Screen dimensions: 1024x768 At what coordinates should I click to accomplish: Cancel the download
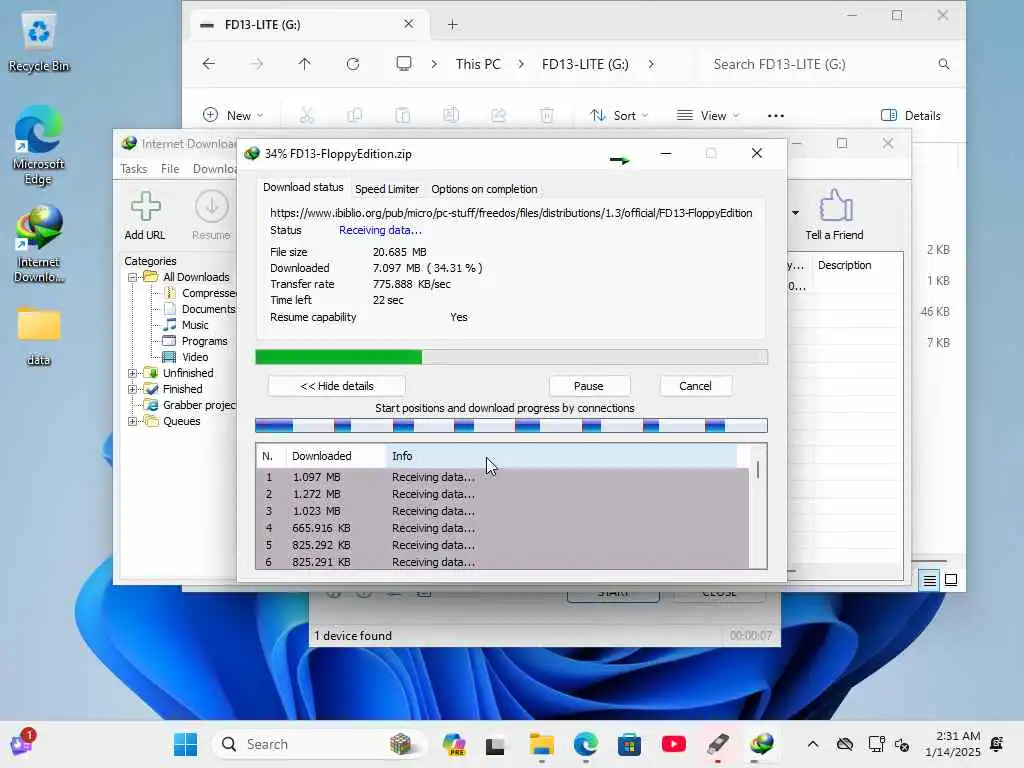tap(695, 386)
